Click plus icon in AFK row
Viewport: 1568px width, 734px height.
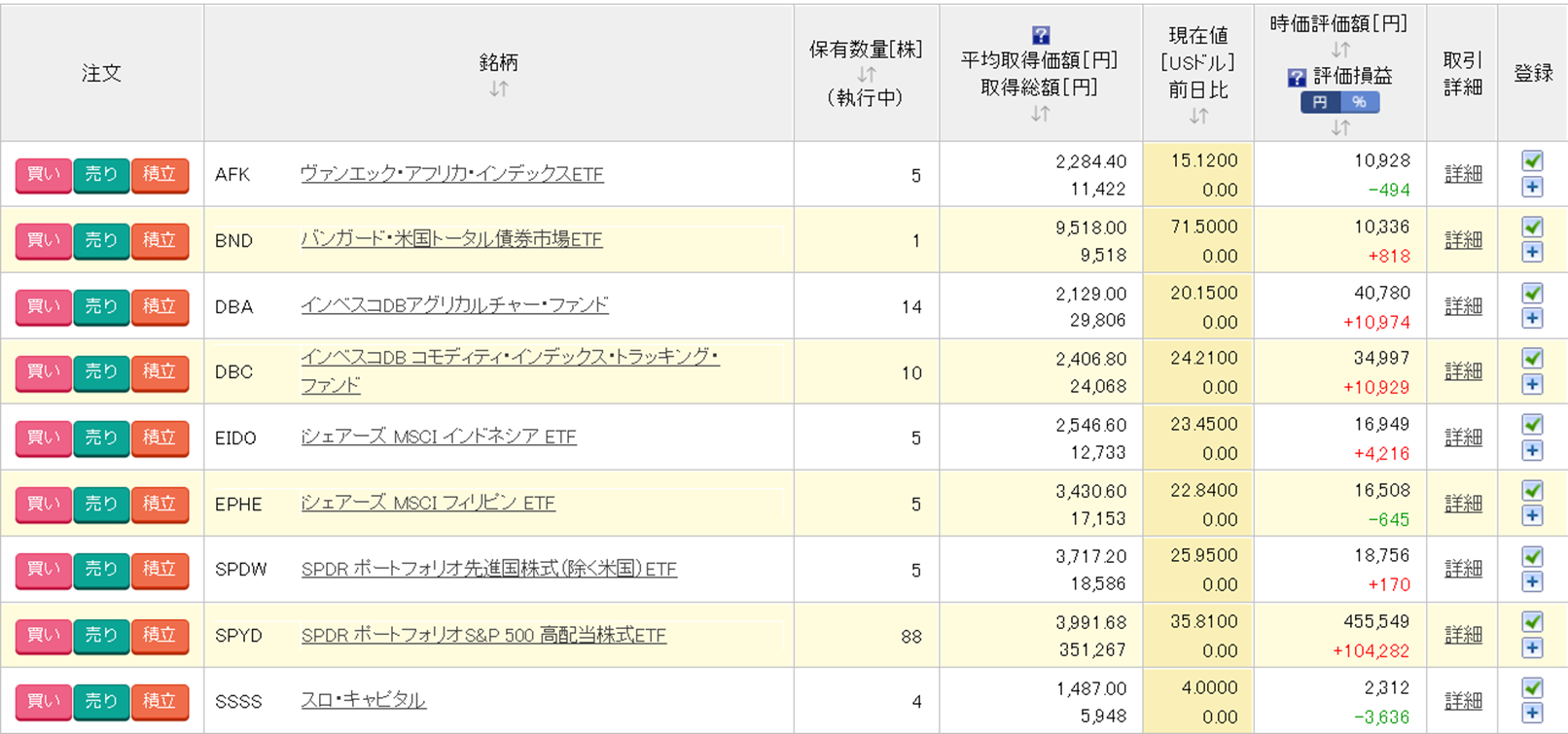1532,188
